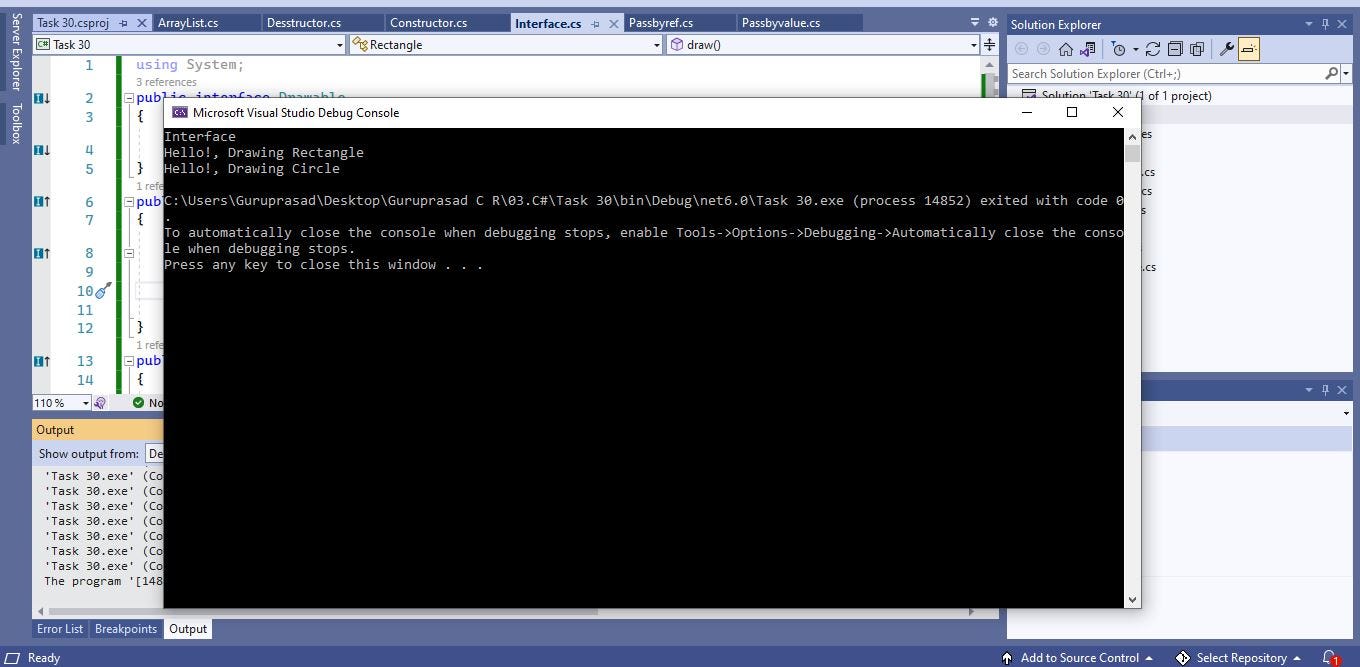The image size is (1360, 667).
Task: Open Server Explorer side tab
Action: click(x=15, y=52)
